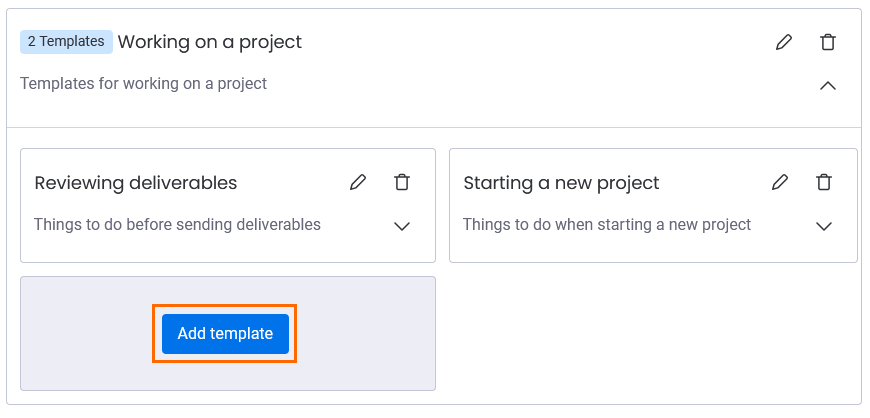Click "Templates for working on a project" description

click(143, 84)
